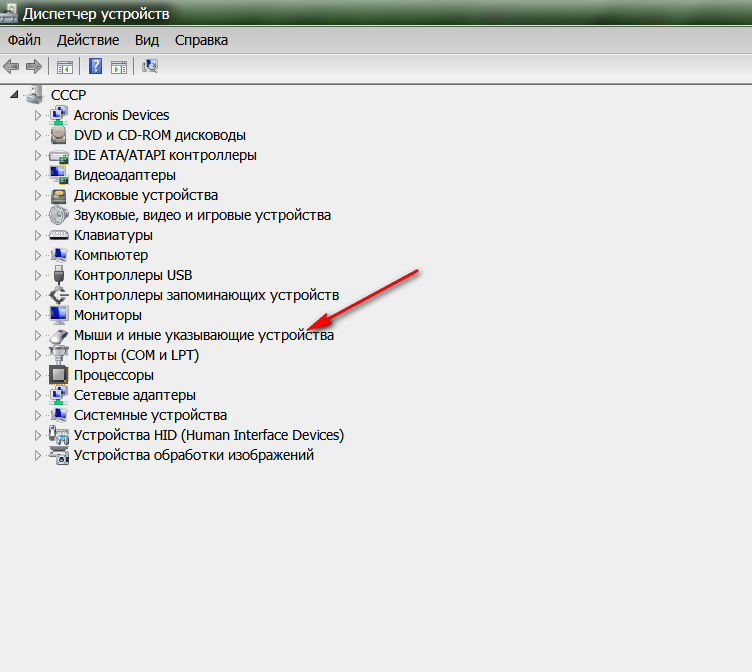Image resolution: width=752 pixels, height=672 pixels.
Task: Click the Клавиатуры keyboard icon
Action: 59,235
